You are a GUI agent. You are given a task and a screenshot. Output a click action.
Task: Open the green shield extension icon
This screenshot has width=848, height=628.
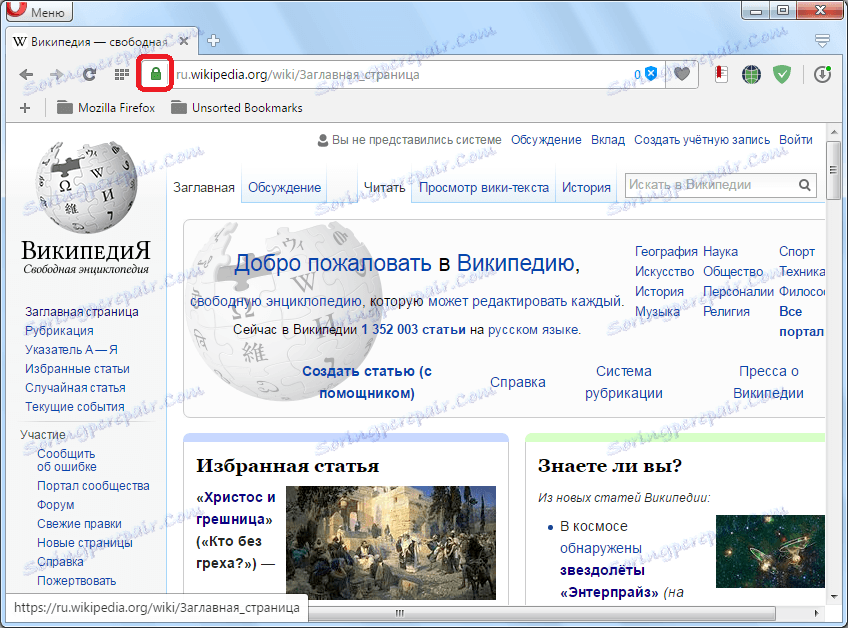[x=781, y=74]
